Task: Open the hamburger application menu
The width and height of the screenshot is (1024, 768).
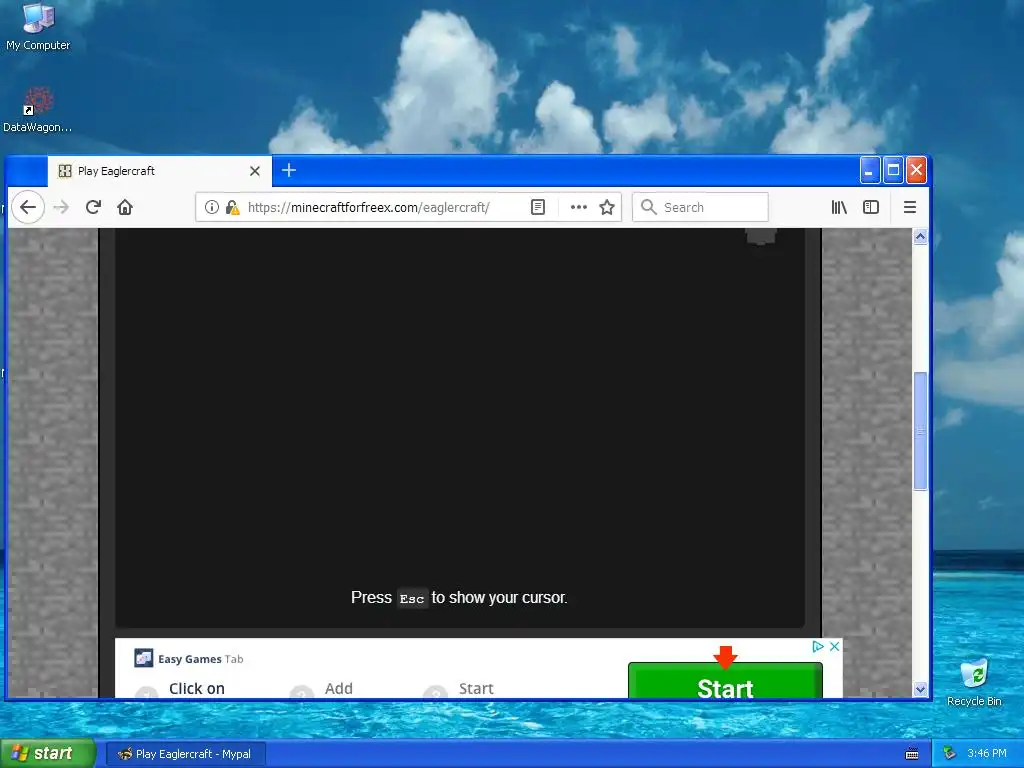Action: 910,207
